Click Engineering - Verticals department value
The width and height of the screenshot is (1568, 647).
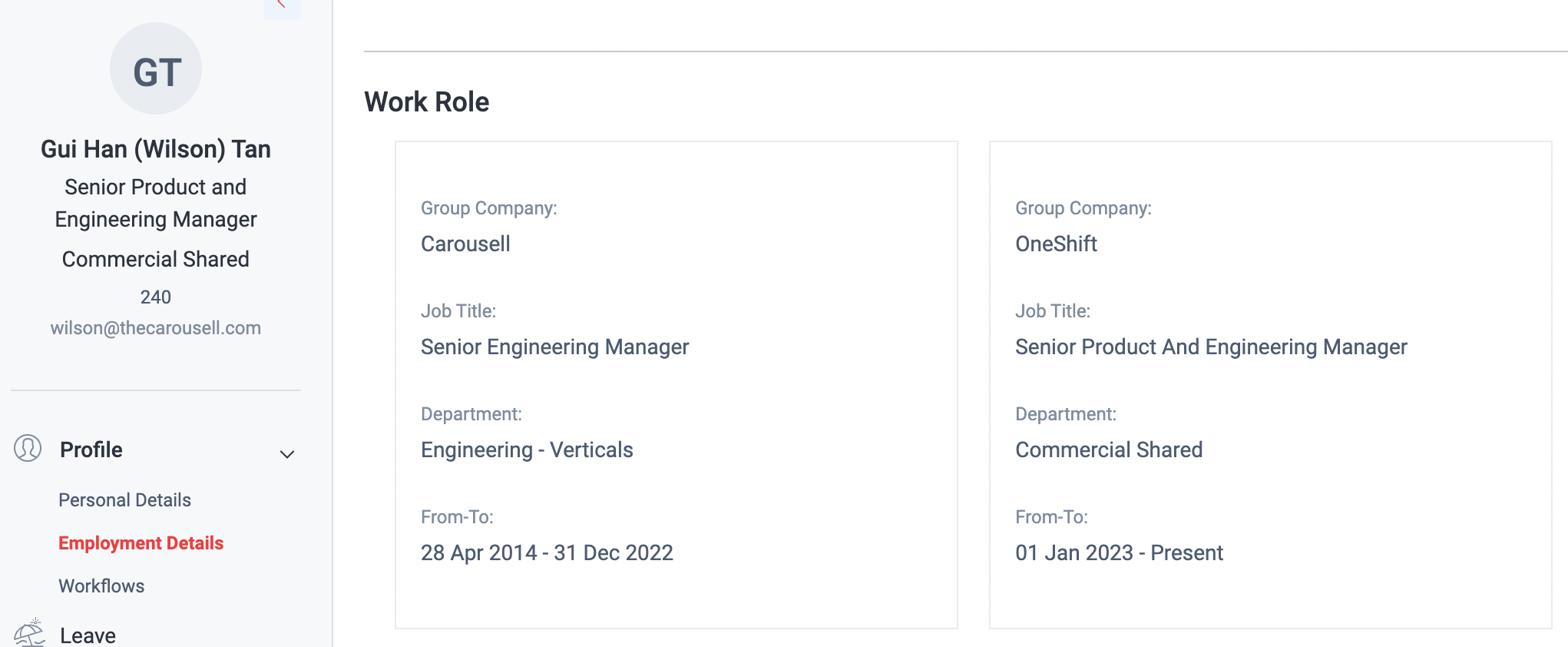(527, 450)
